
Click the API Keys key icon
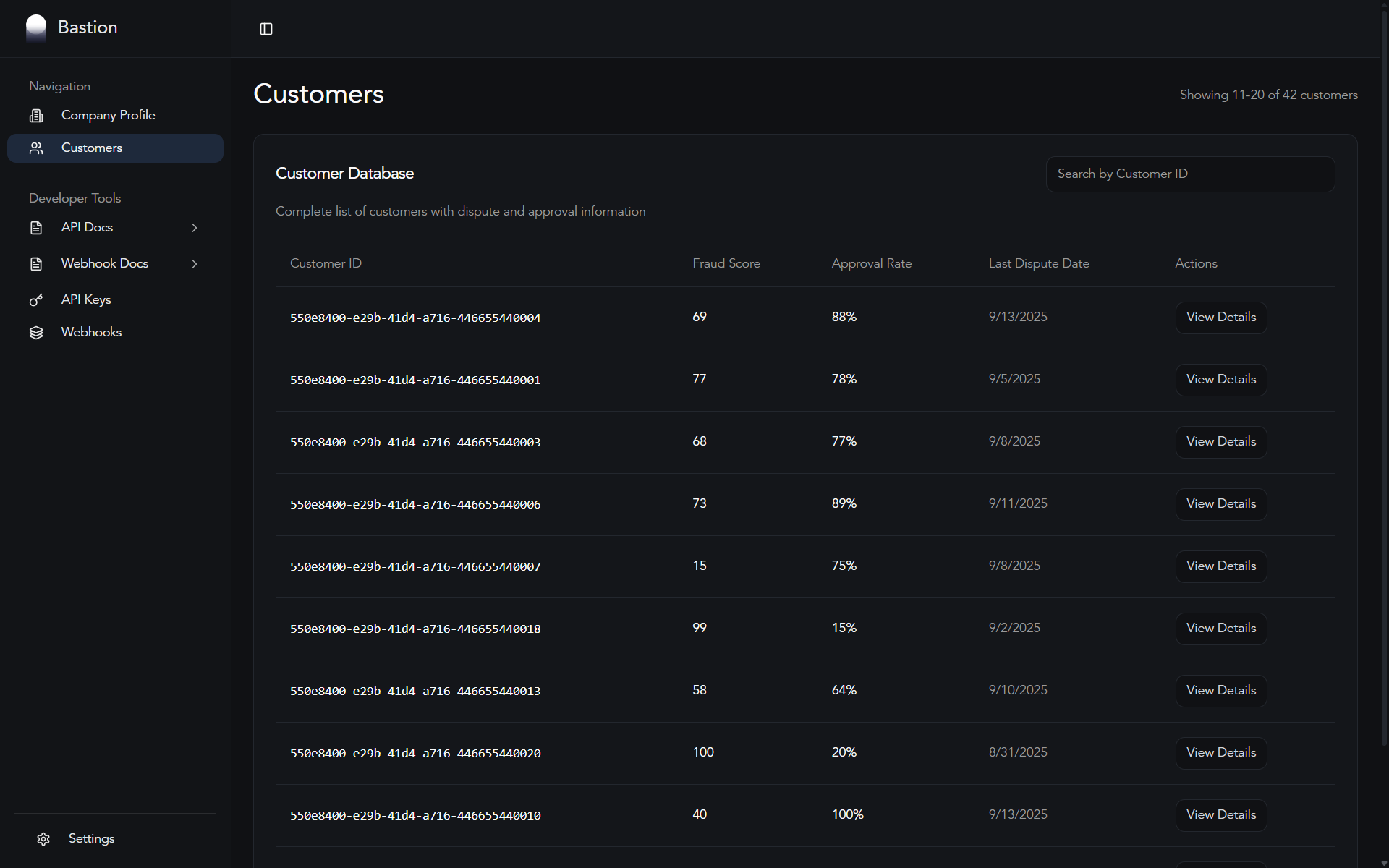point(36,300)
